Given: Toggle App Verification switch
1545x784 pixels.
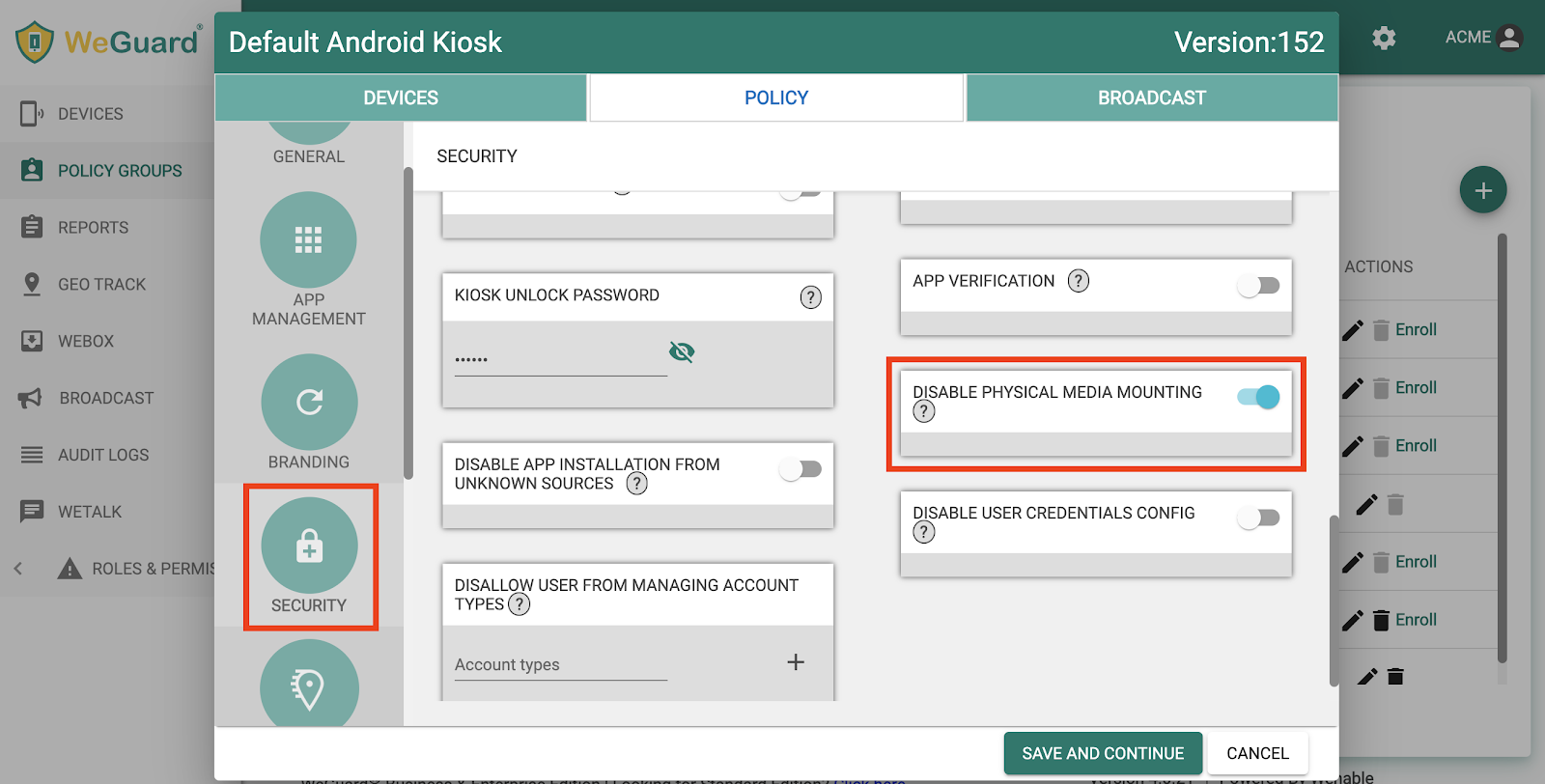Looking at the screenshot, I should (x=1259, y=286).
